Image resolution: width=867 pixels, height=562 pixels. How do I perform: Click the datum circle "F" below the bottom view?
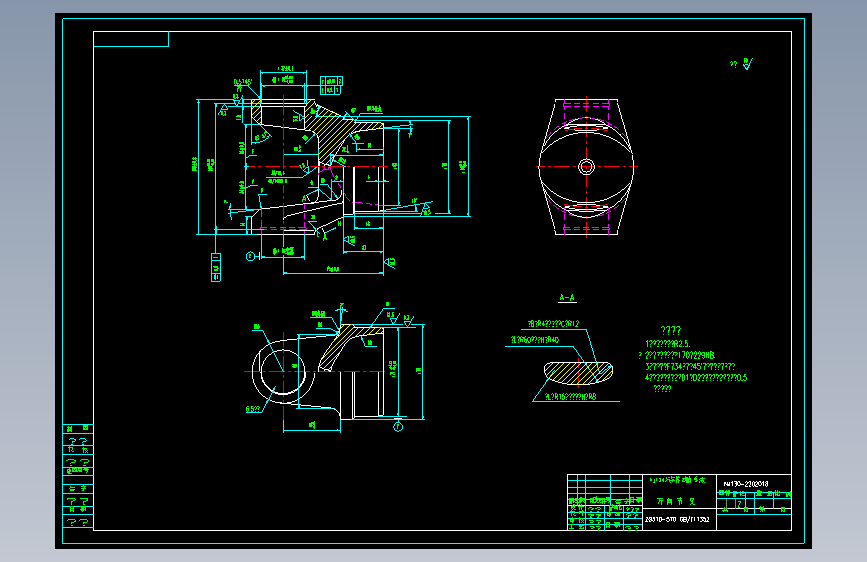click(398, 426)
